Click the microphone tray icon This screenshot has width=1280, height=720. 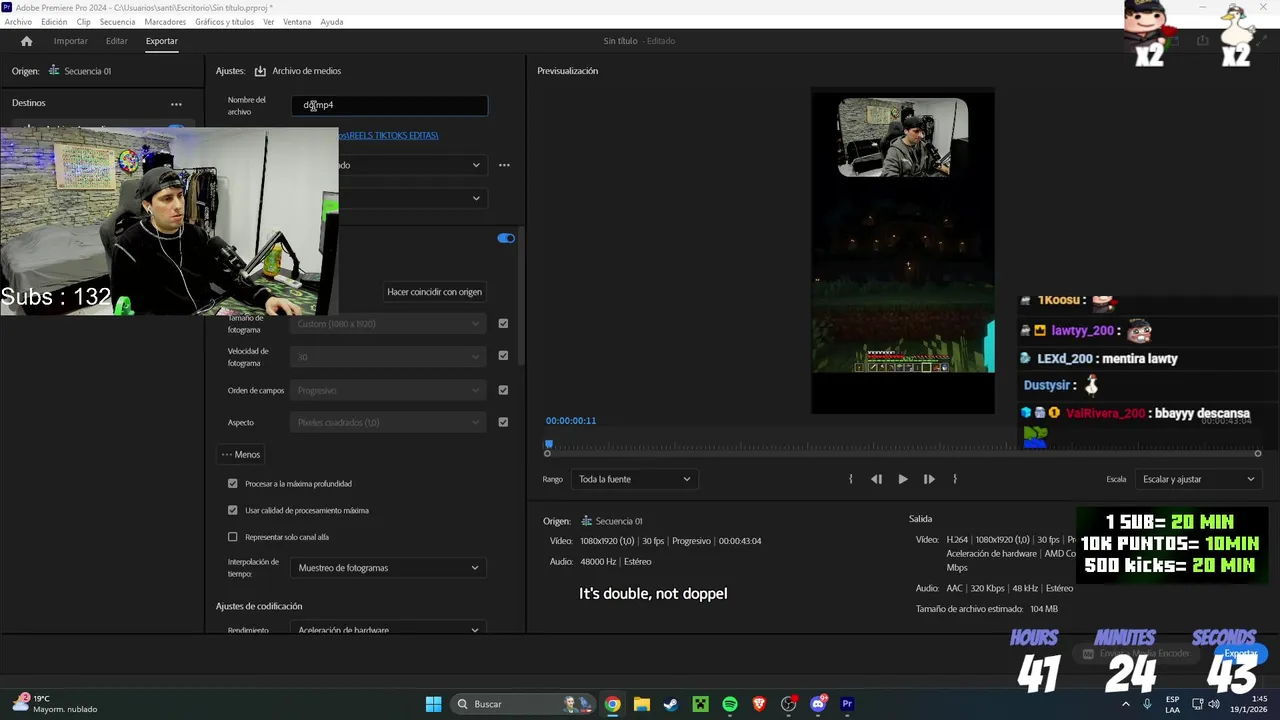pyautogui.click(x=1147, y=704)
